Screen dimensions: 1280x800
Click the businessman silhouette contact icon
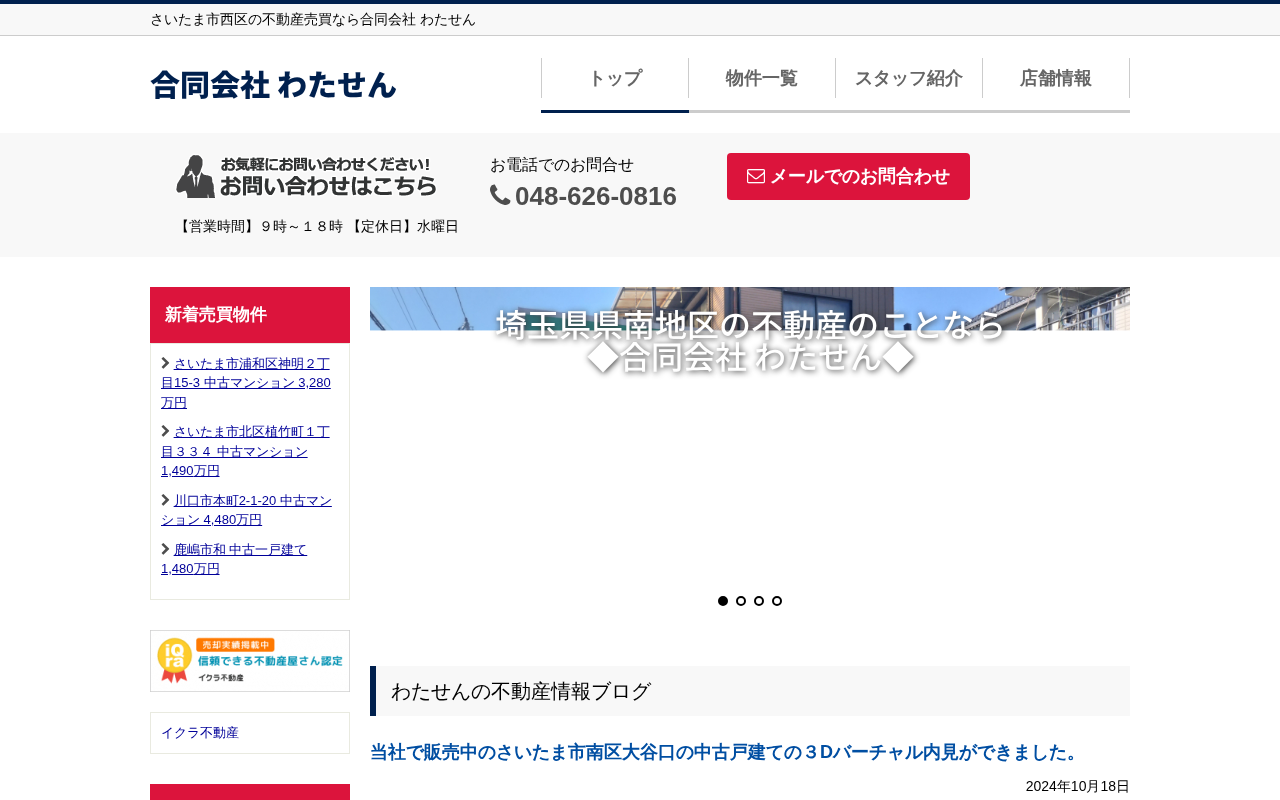(195, 177)
